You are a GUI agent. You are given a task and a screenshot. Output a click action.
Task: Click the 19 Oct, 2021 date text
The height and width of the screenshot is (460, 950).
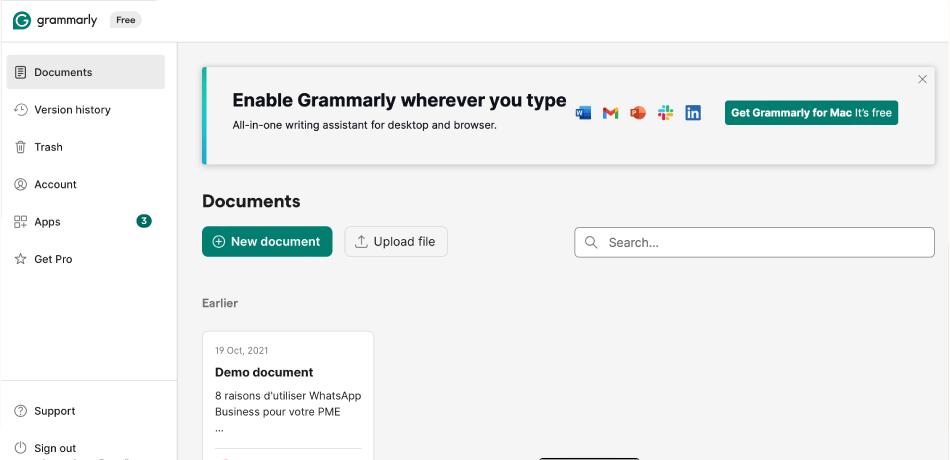point(241,350)
